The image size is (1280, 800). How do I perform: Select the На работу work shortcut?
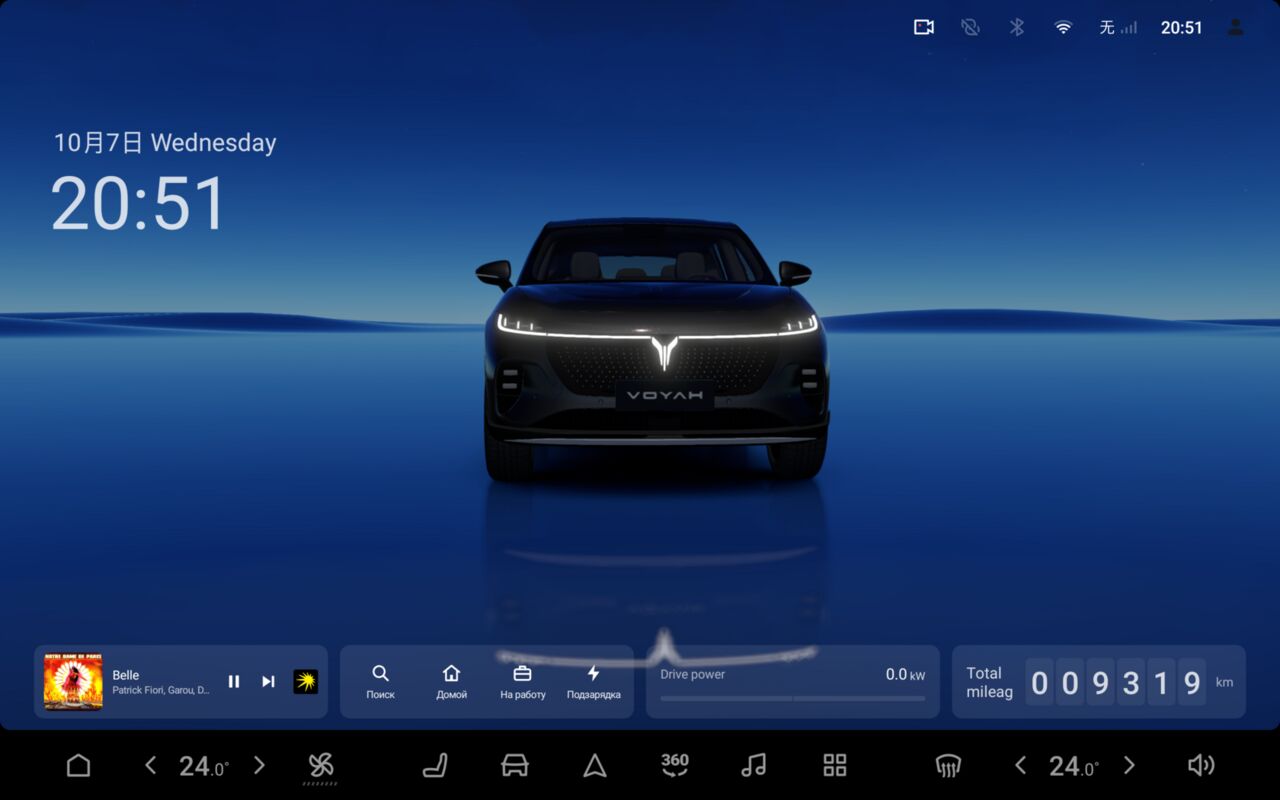[x=522, y=682]
